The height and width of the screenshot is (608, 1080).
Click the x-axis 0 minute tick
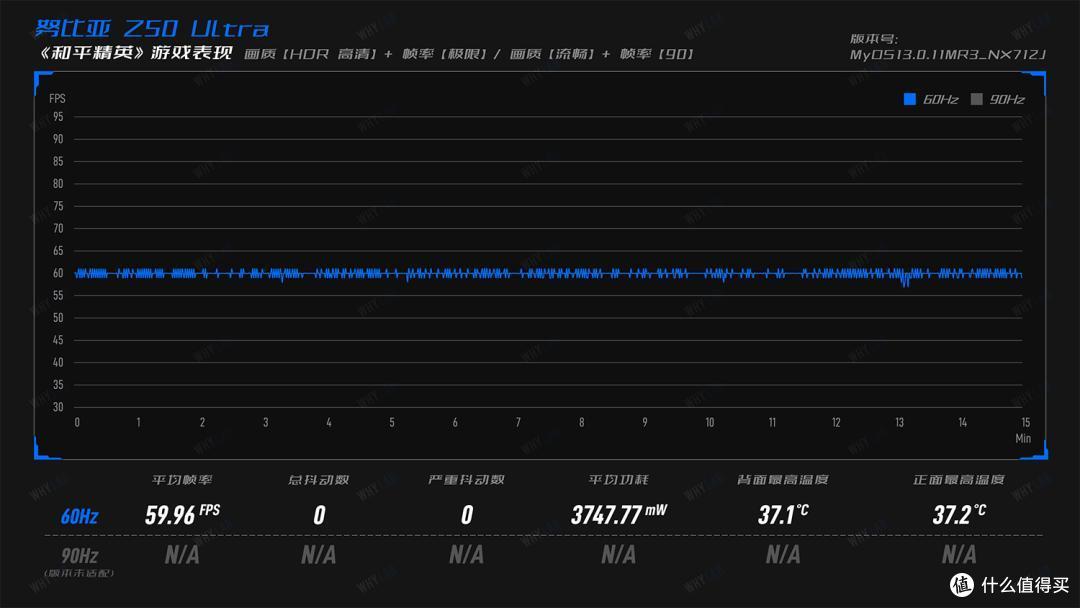(77, 423)
